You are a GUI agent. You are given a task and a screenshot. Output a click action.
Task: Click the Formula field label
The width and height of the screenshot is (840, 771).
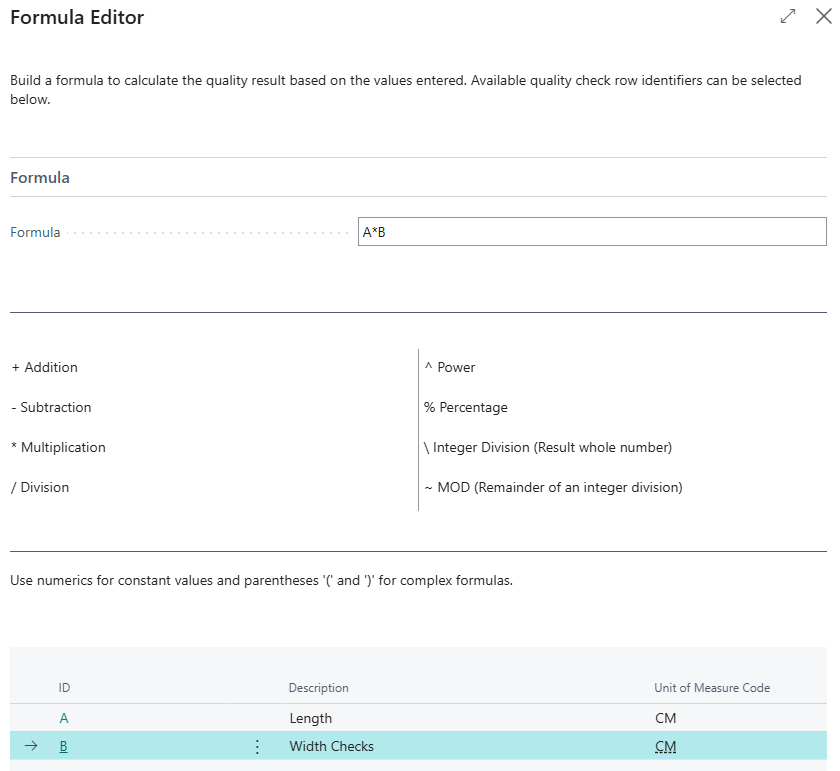35,232
